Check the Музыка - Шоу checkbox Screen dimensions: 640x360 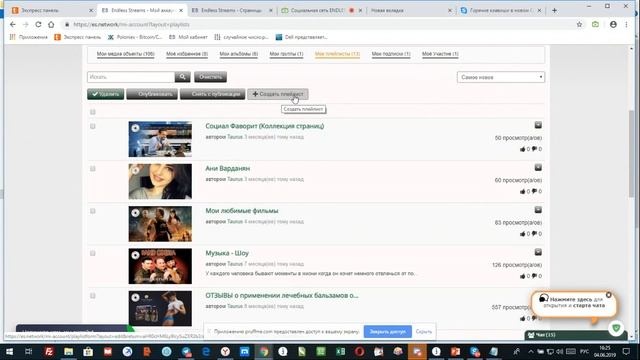[x=93, y=253]
